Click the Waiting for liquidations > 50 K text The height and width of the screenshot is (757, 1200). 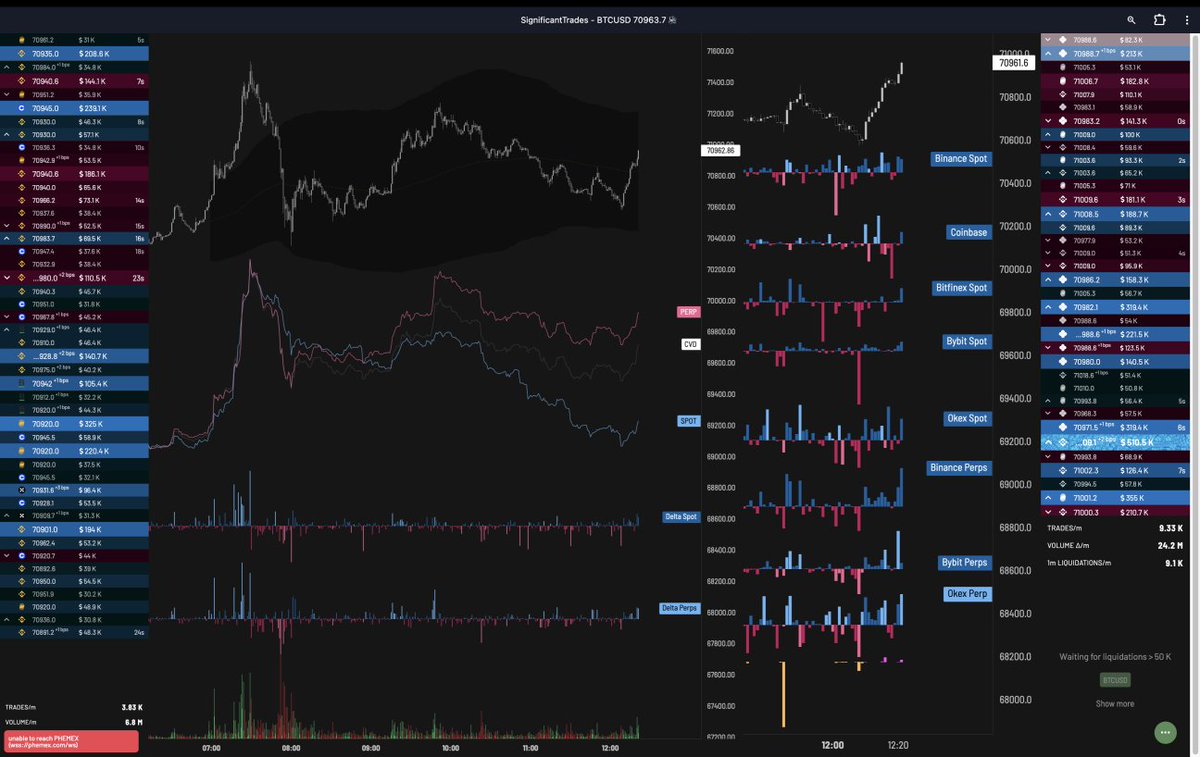(1114, 657)
